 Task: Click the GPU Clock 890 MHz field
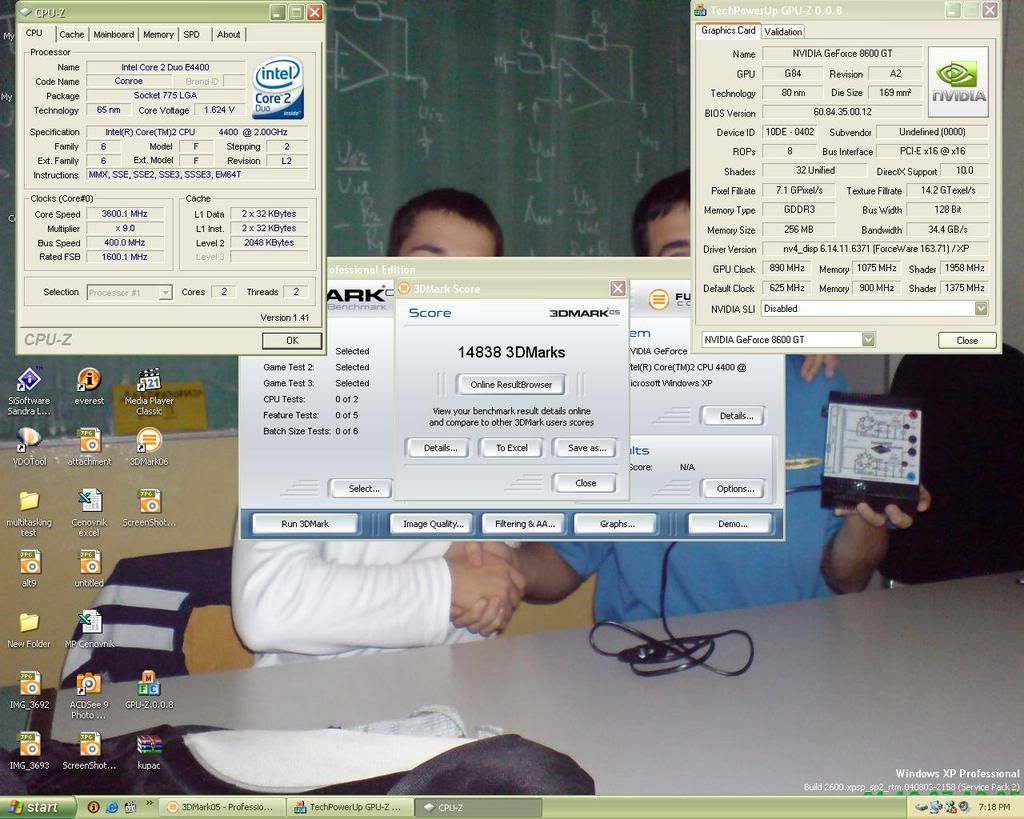pos(786,268)
